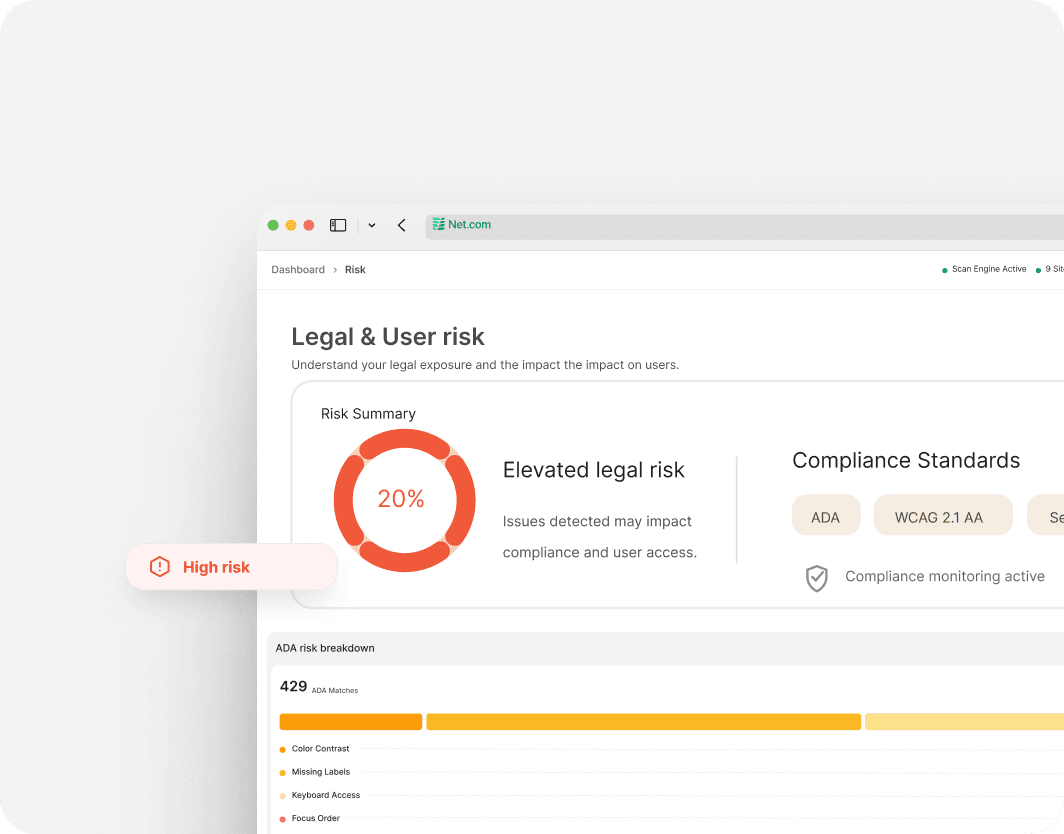Click the Net.com address bar

click(x=744, y=225)
